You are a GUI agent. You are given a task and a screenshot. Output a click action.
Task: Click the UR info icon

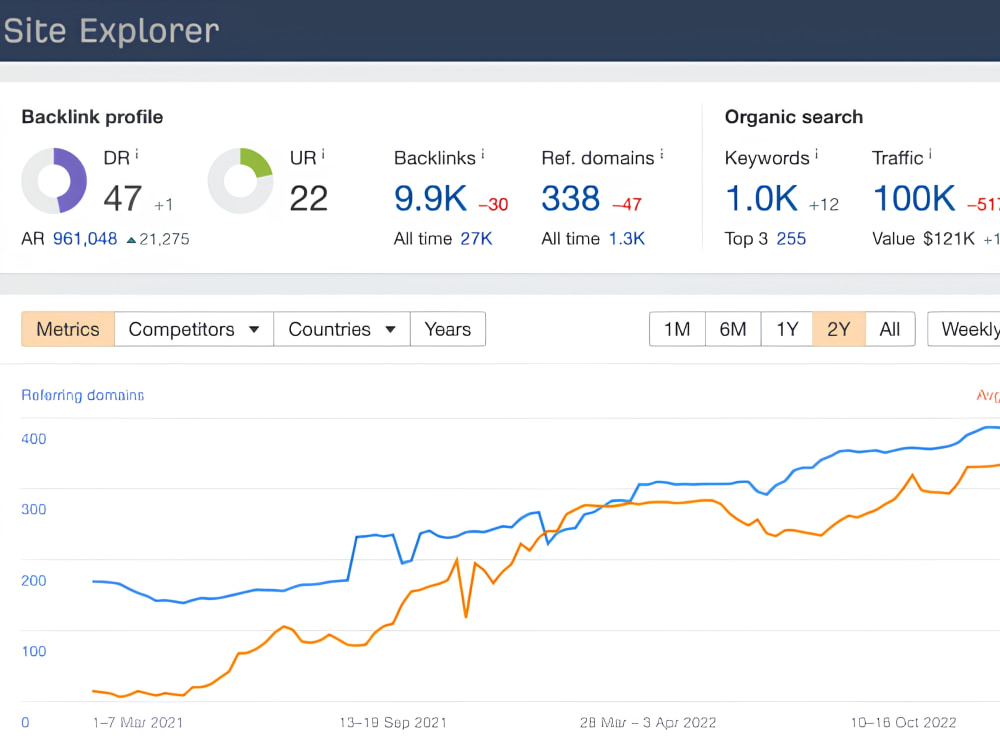(x=323, y=154)
